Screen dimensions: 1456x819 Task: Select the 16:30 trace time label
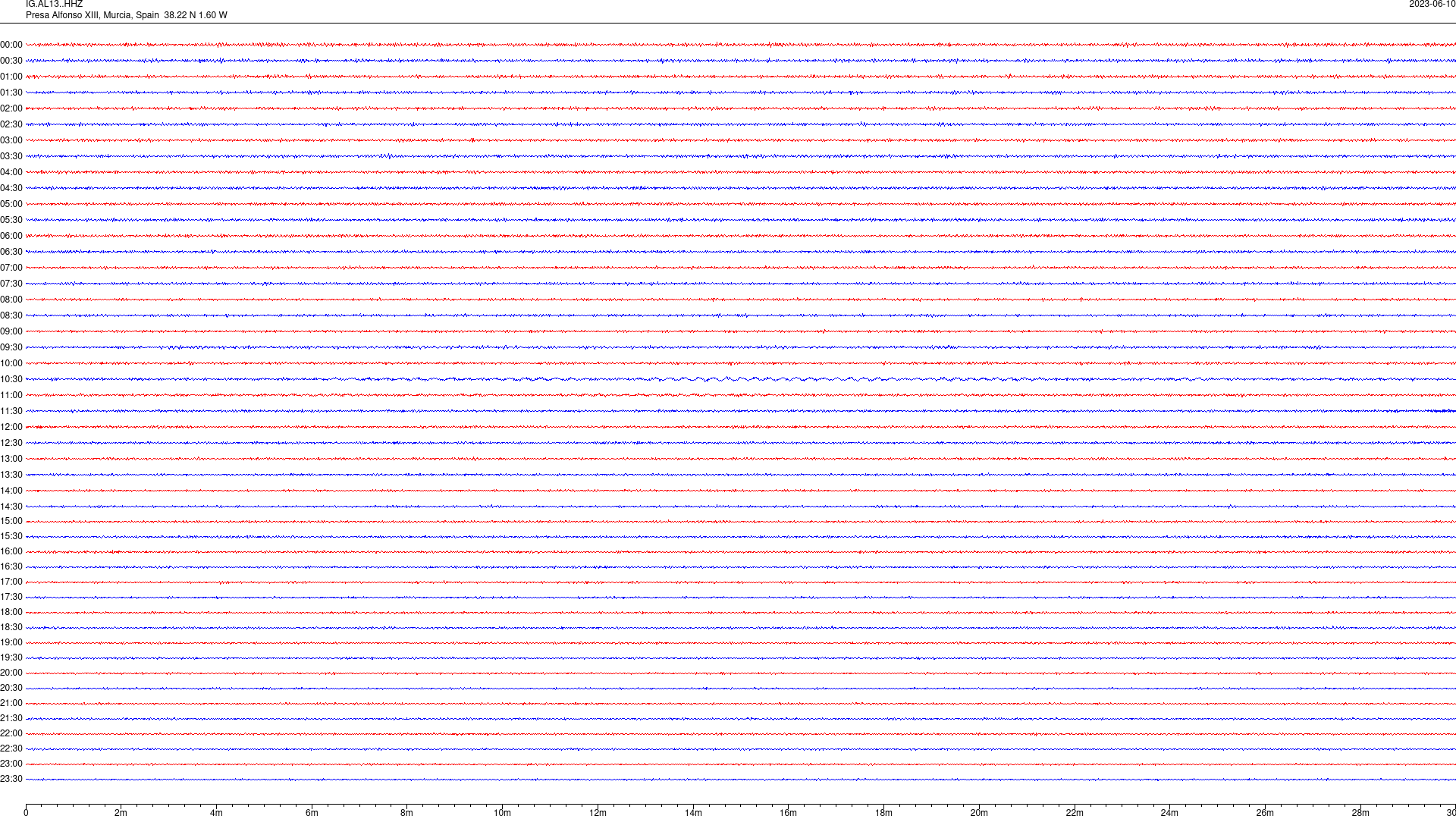point(11,566)
